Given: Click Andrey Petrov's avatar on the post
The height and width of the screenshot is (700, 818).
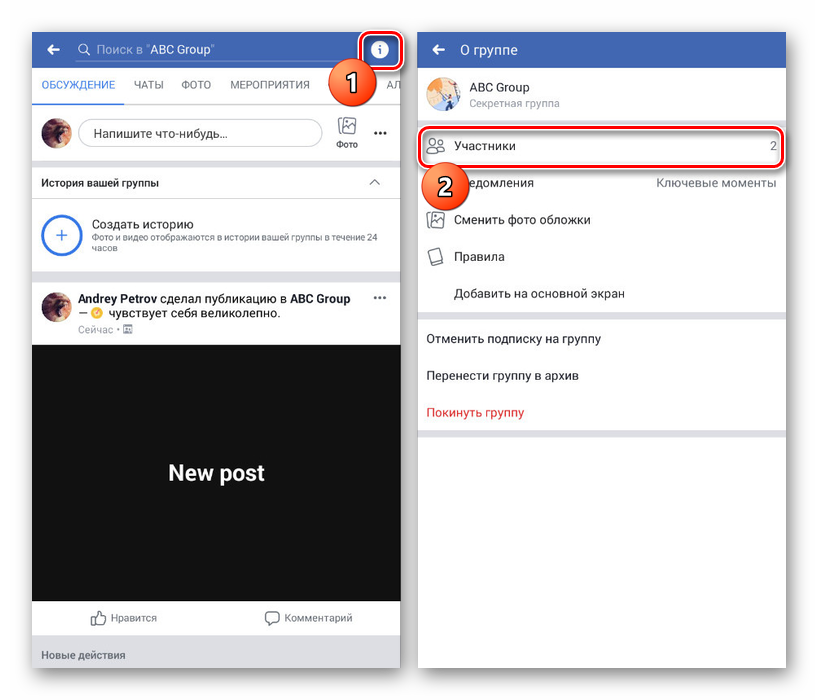Looking at the screenshot, I should click(56, 307).
